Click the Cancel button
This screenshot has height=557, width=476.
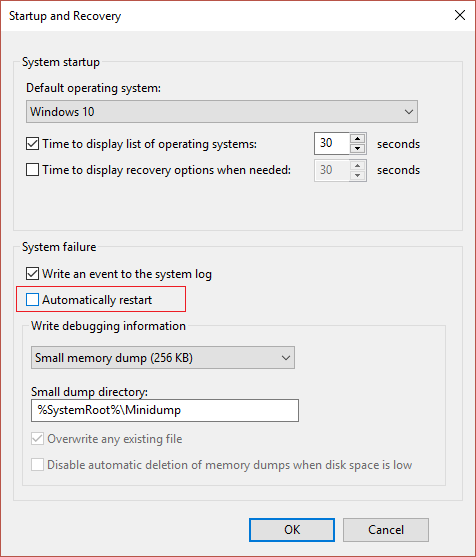coord(386,530)
